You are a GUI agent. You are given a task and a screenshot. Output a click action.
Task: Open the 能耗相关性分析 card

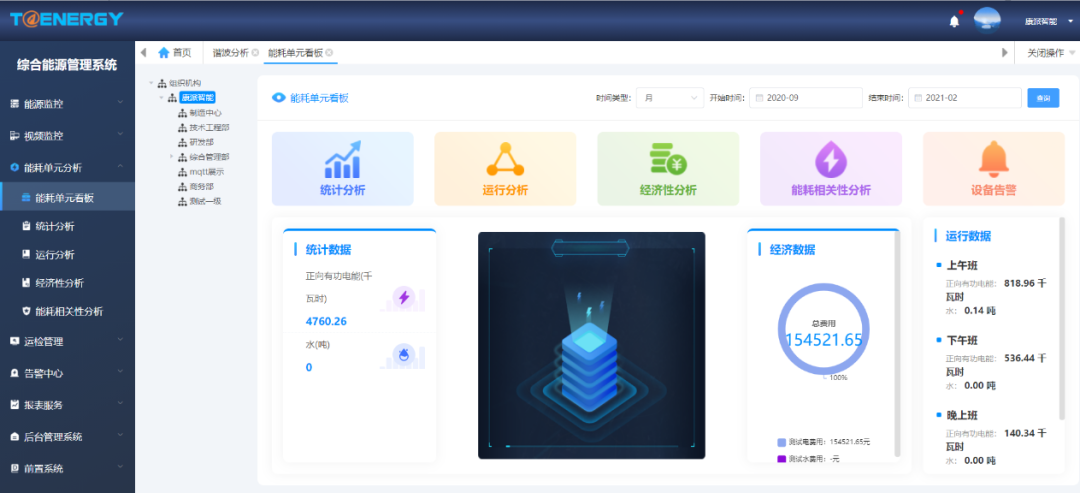pos(831,169)
